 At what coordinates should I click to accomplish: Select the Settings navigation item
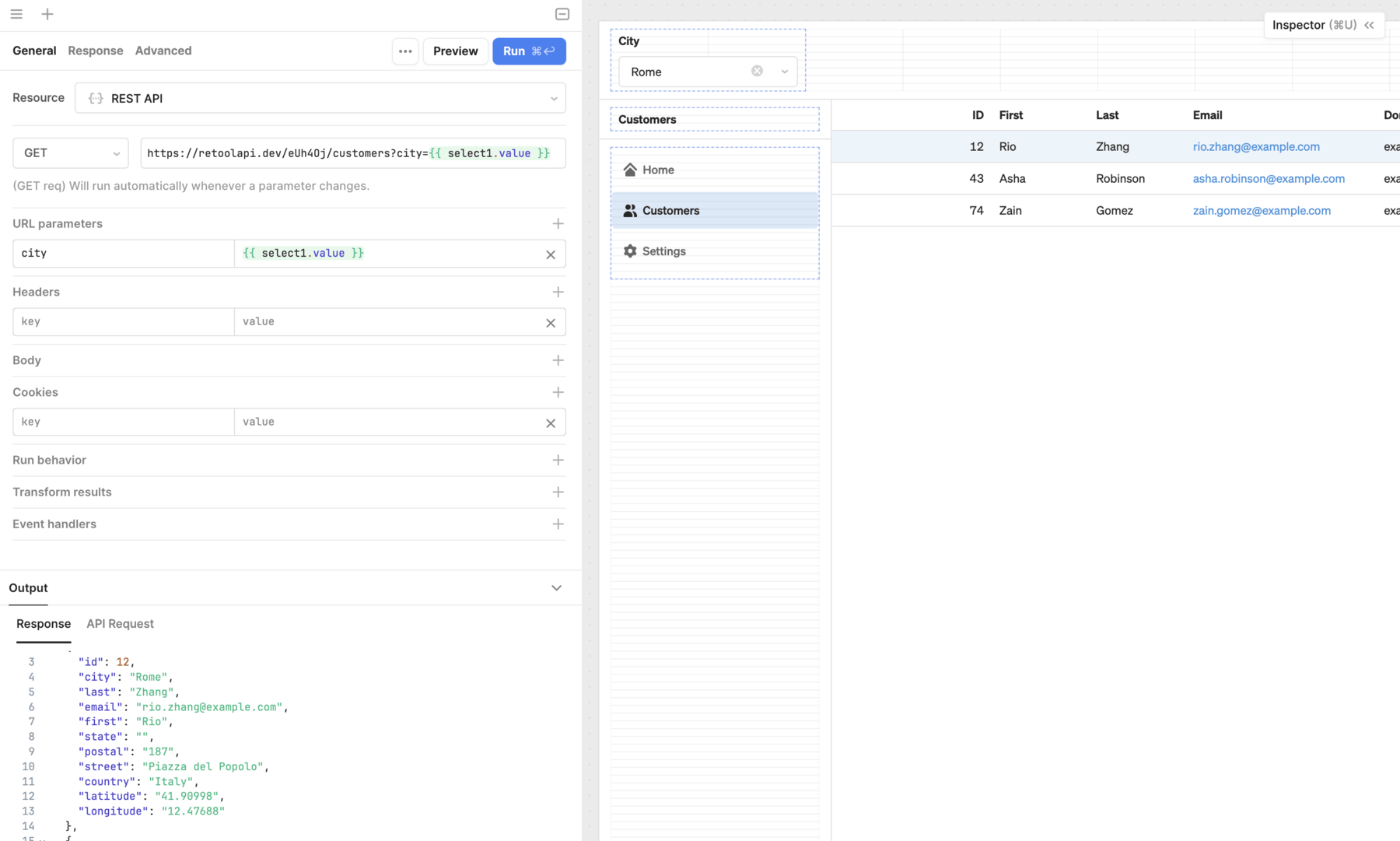click(715, 251)
